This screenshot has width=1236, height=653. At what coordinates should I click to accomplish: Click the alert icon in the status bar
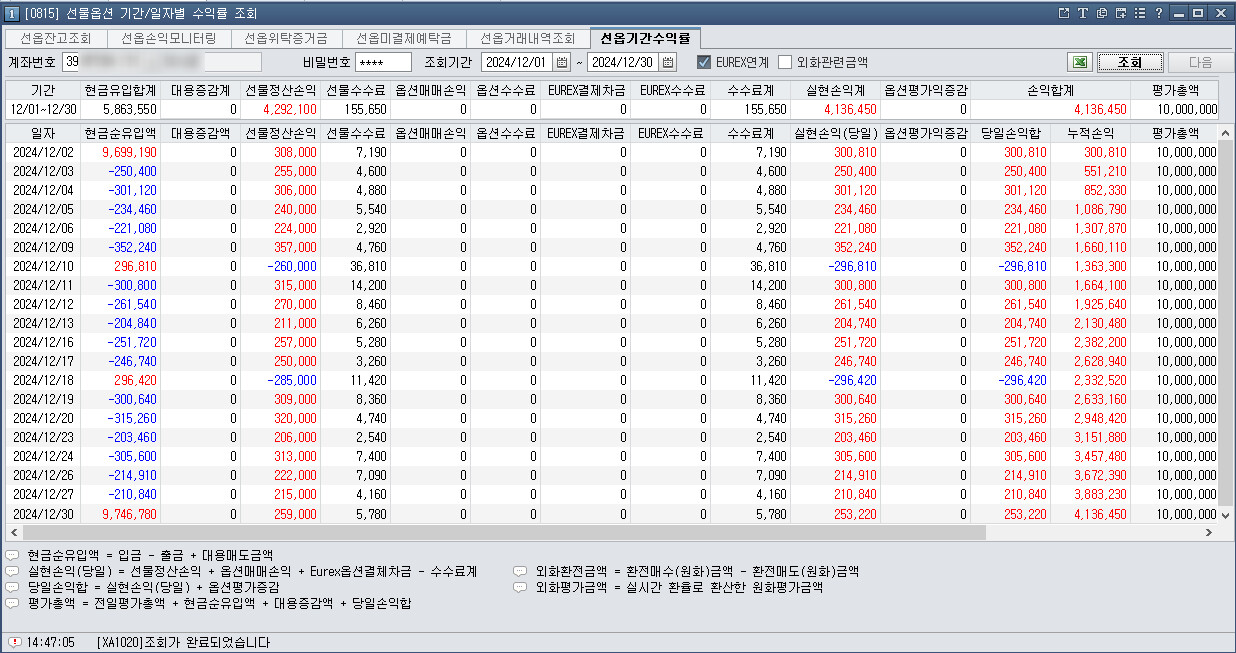15,643
